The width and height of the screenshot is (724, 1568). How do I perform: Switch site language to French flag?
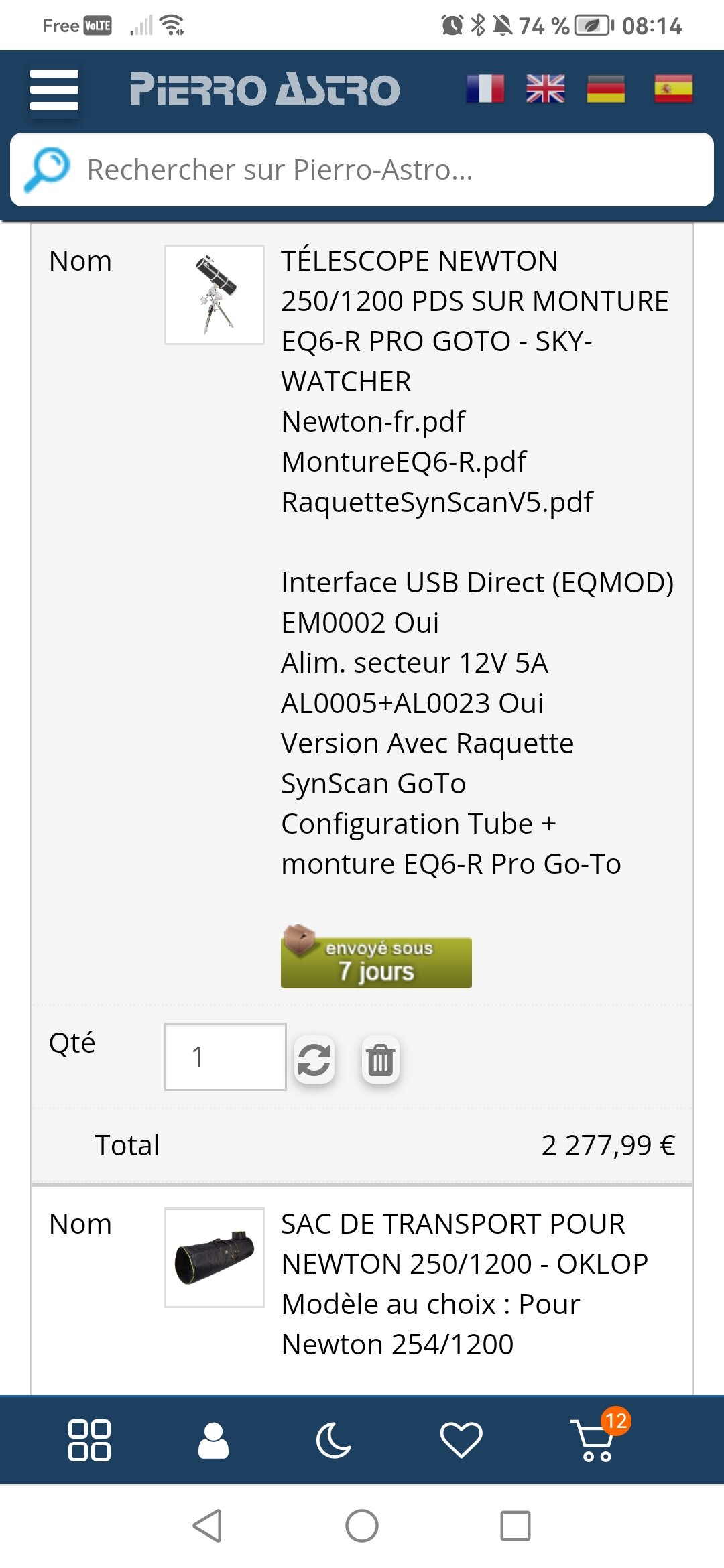click(485, 89)
